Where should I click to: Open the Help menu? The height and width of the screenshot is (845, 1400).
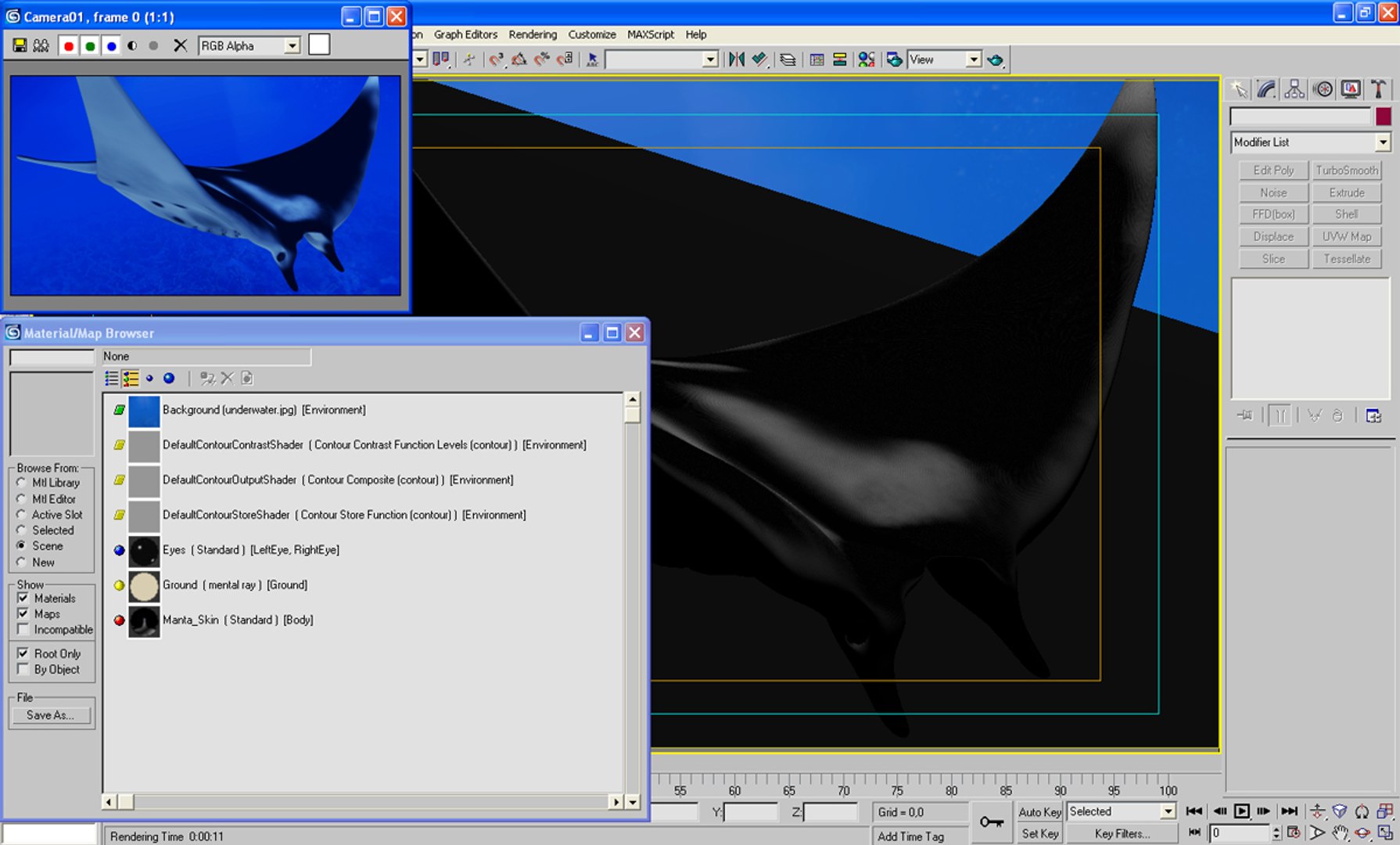click(696, 34)
